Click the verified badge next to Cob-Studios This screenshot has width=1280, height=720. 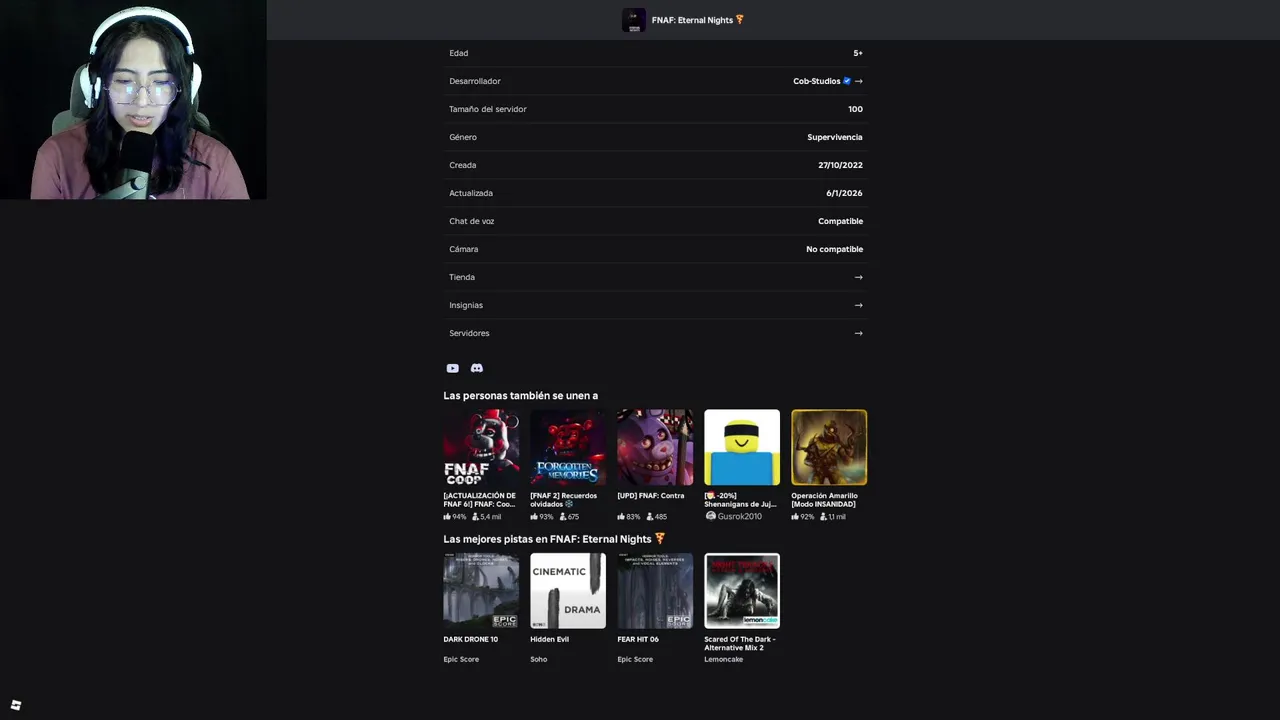pos(847,81)
